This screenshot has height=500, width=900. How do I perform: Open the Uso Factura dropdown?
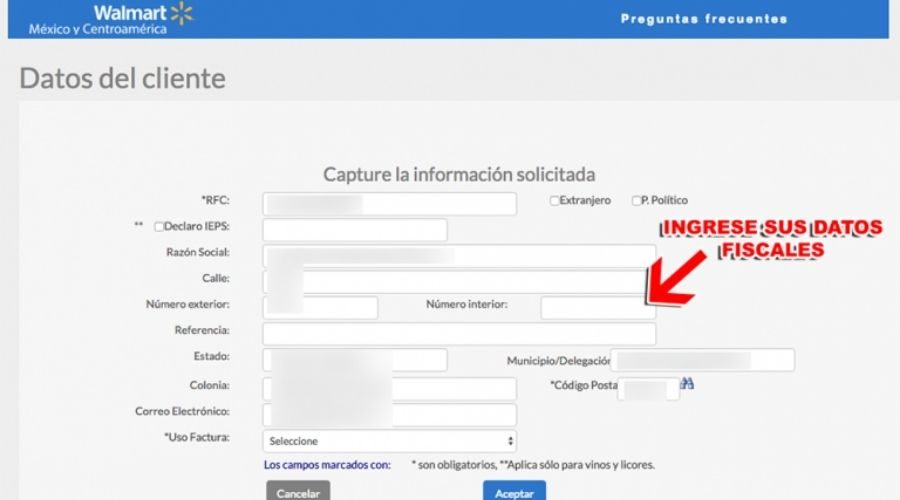point(389,441)
